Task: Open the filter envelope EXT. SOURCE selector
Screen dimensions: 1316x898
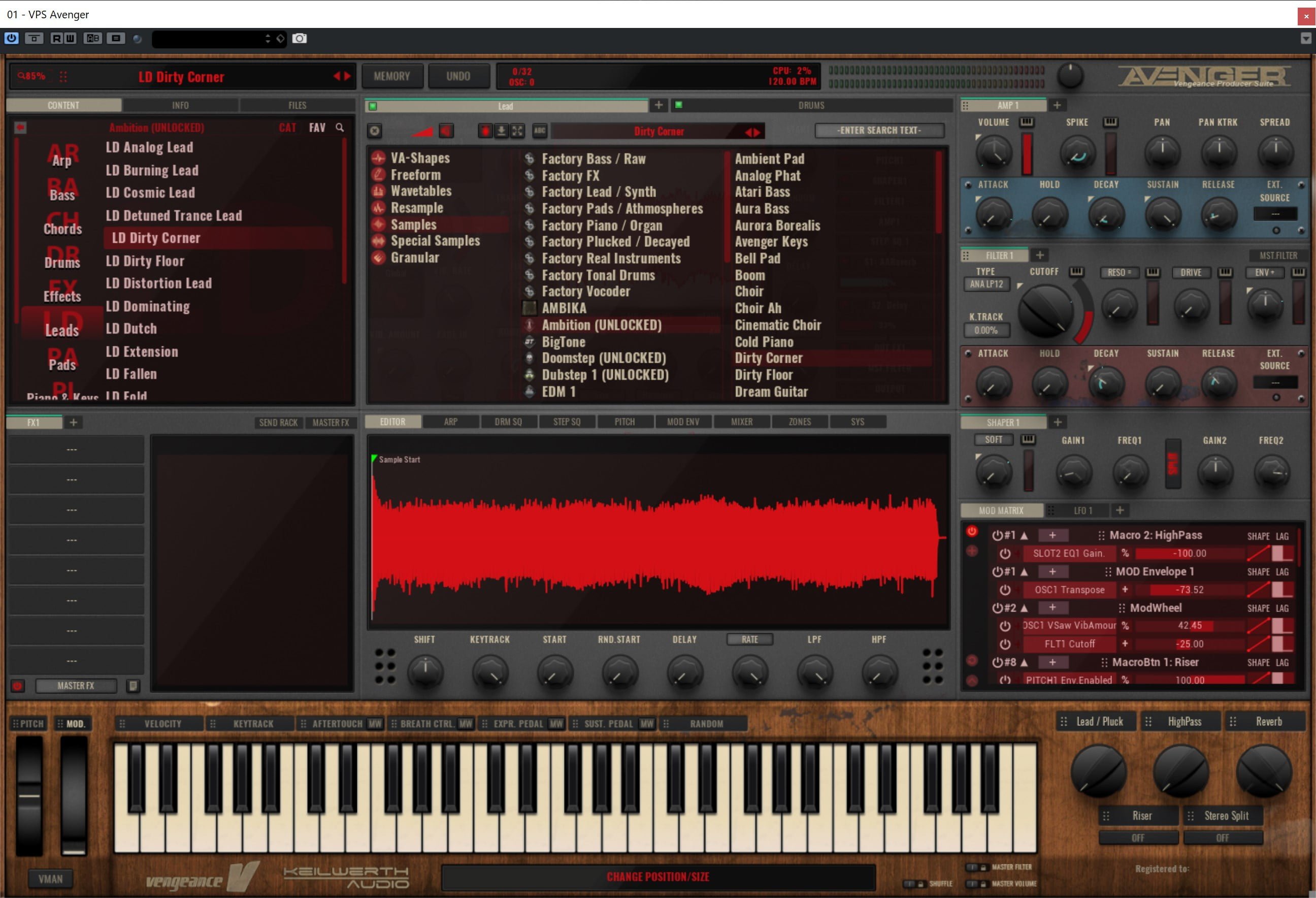Action: click(x=1275, y=382)
